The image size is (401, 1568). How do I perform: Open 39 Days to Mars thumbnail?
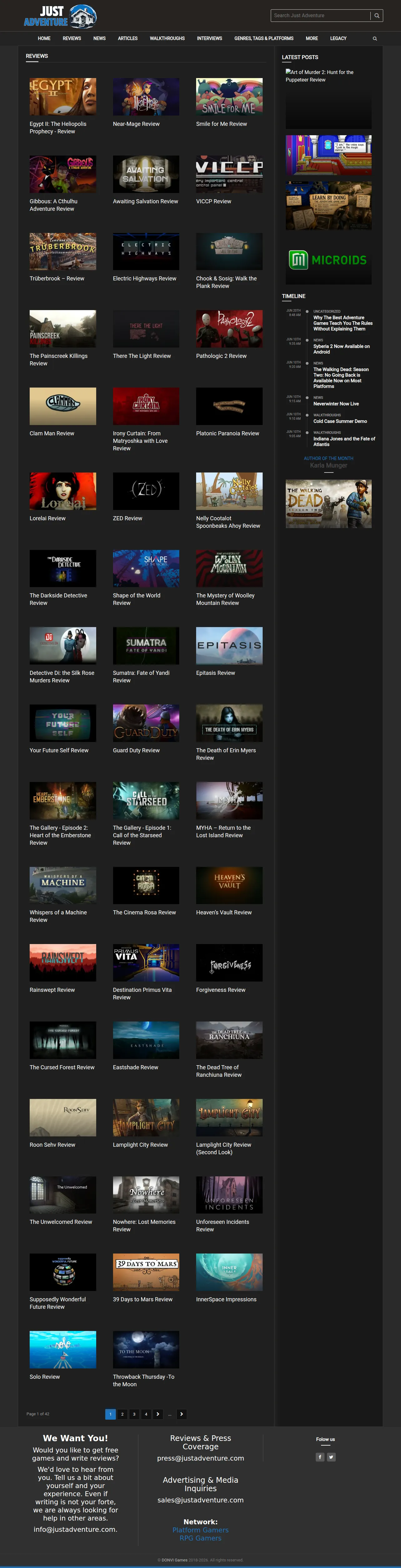[146, 1272]
